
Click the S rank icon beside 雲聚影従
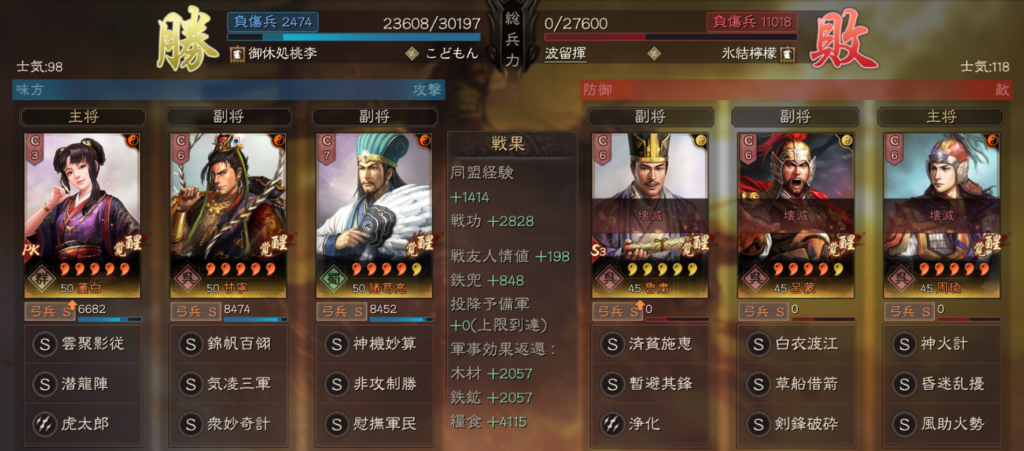point(44,344)
